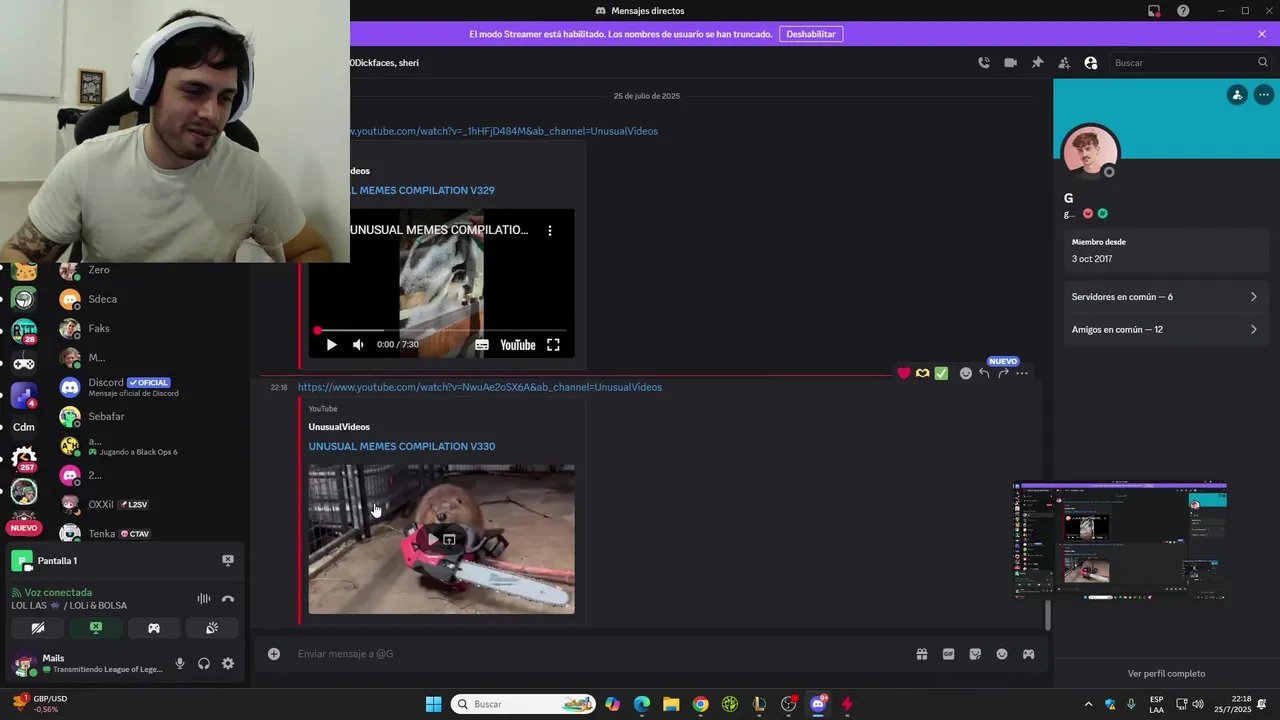Image resolution: width=1280 pixels, height=720 pixels.
Task: Open the DM with Tenka
Action: point(149,533)
